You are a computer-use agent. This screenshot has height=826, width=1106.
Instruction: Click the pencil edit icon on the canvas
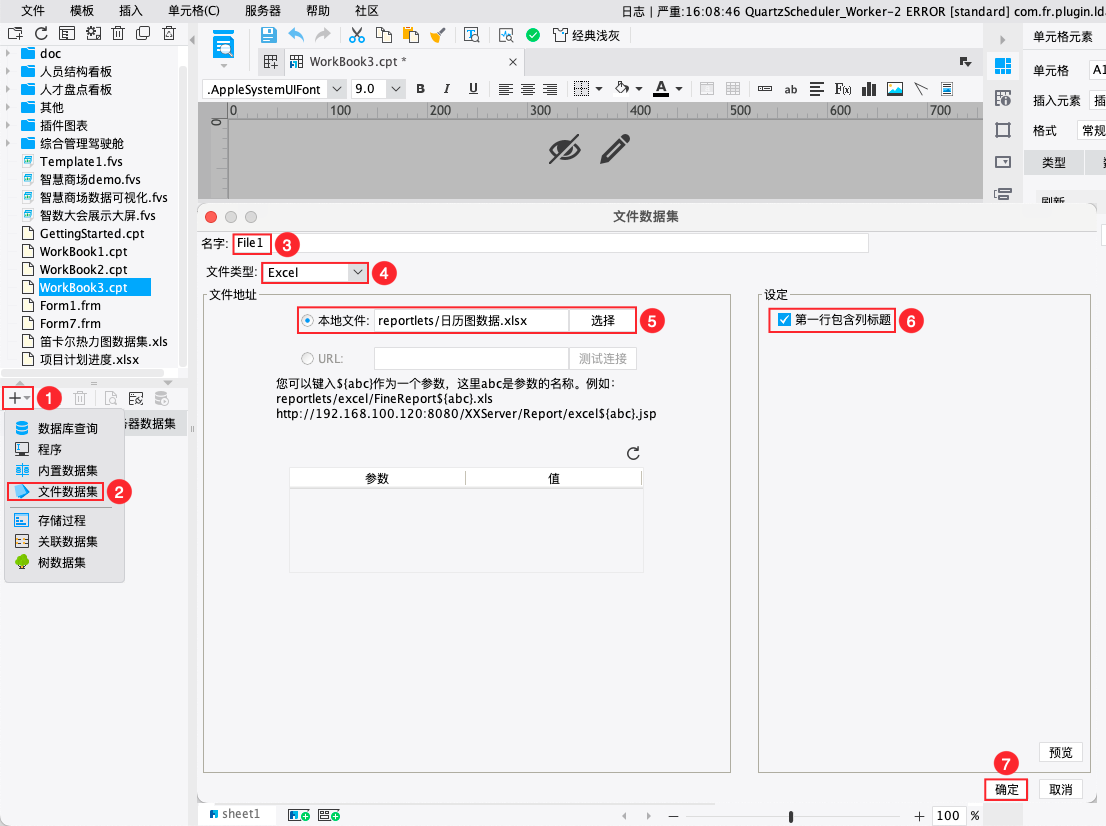click(615, 149)
